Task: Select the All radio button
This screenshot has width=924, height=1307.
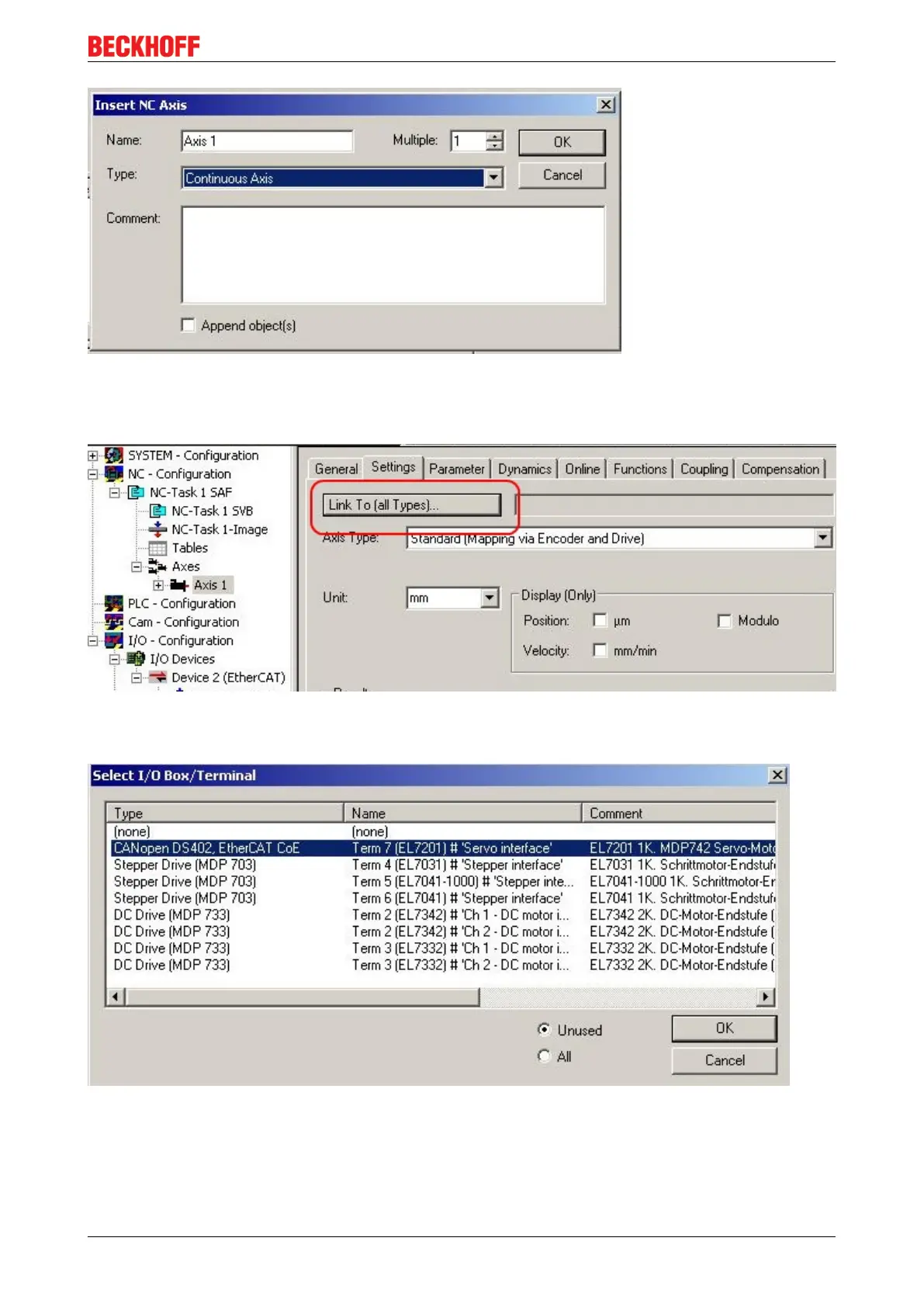Action: pyautogui.click(x=544, y=1056)
